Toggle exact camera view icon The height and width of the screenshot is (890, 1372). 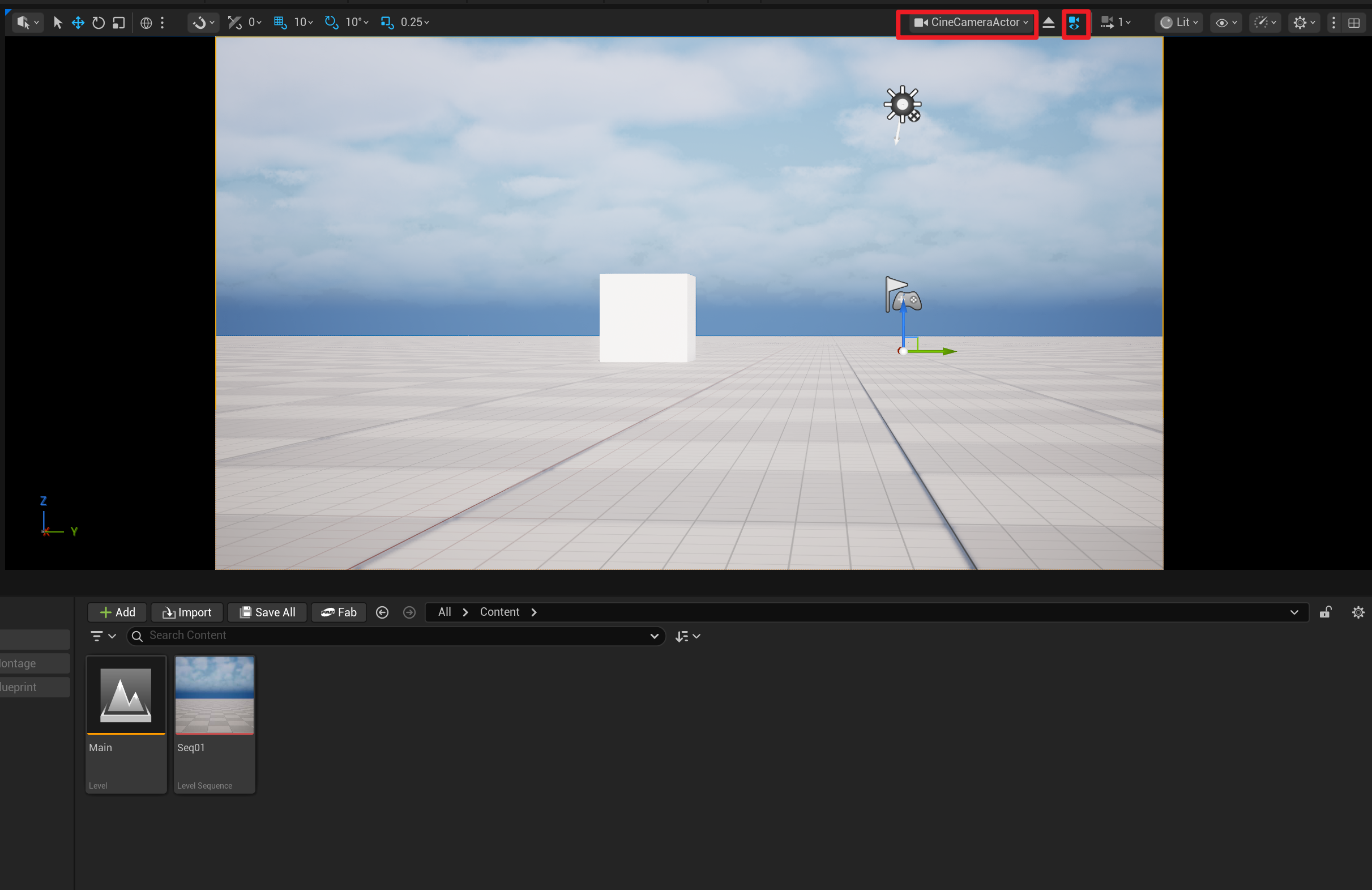[x=1075, y=23]
